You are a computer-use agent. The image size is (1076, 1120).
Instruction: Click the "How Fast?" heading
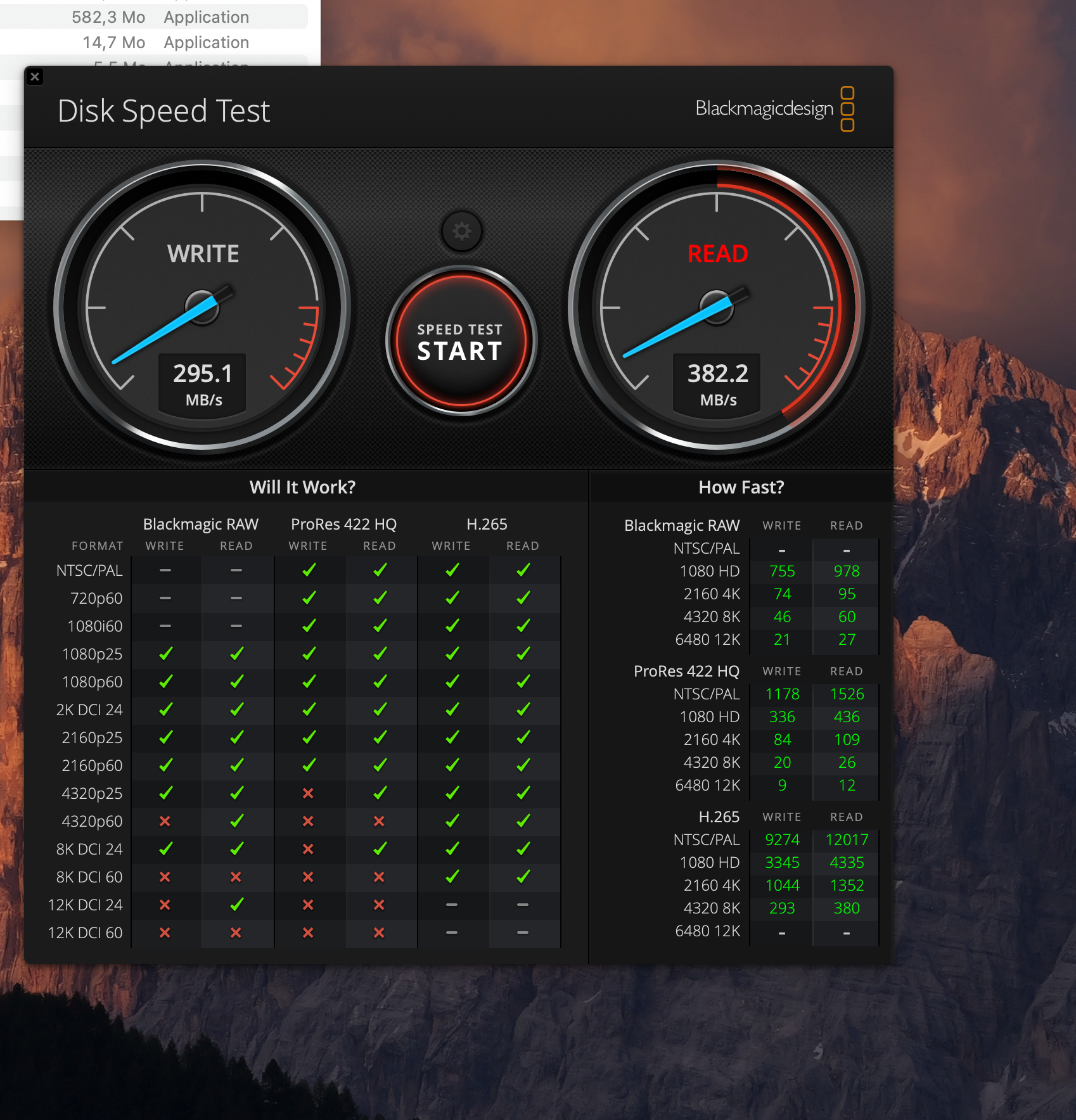click(741, 487)
